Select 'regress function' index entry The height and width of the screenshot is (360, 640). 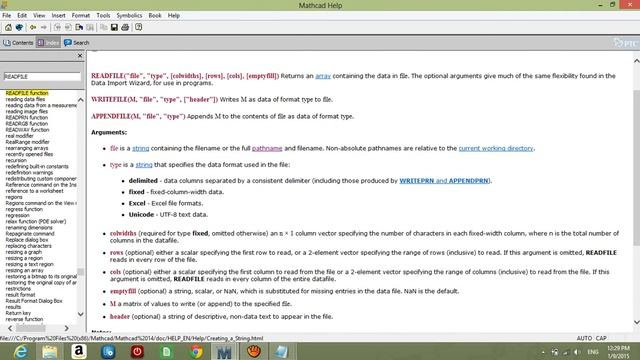24,209
